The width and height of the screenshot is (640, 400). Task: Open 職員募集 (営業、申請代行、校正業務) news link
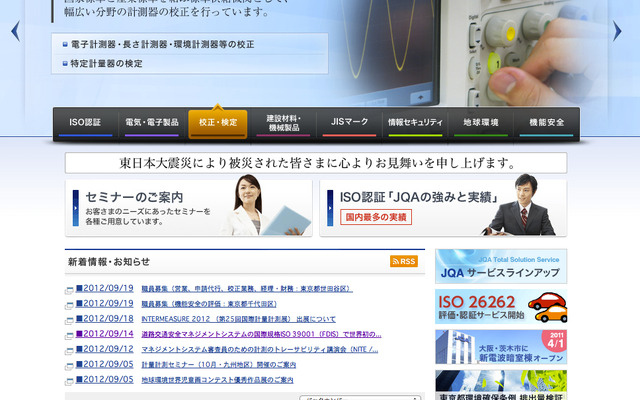coord(247,289)
